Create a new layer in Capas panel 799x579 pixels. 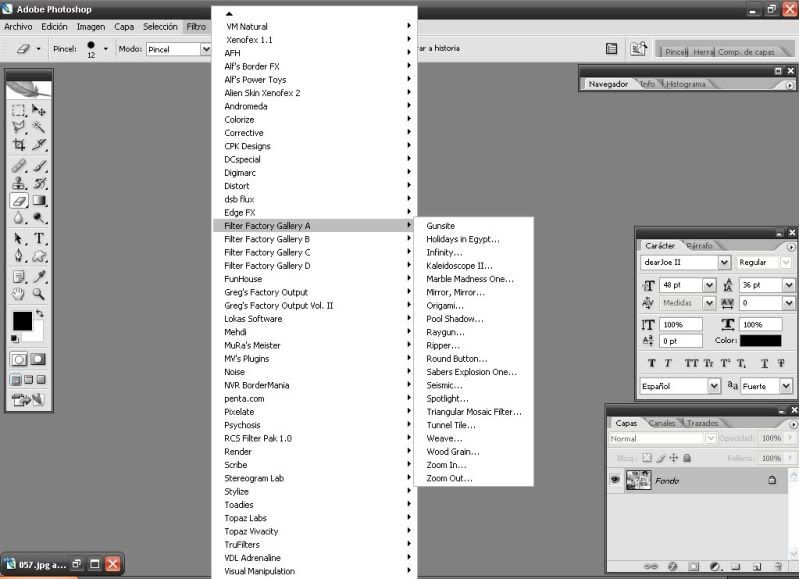pos(757,566)
